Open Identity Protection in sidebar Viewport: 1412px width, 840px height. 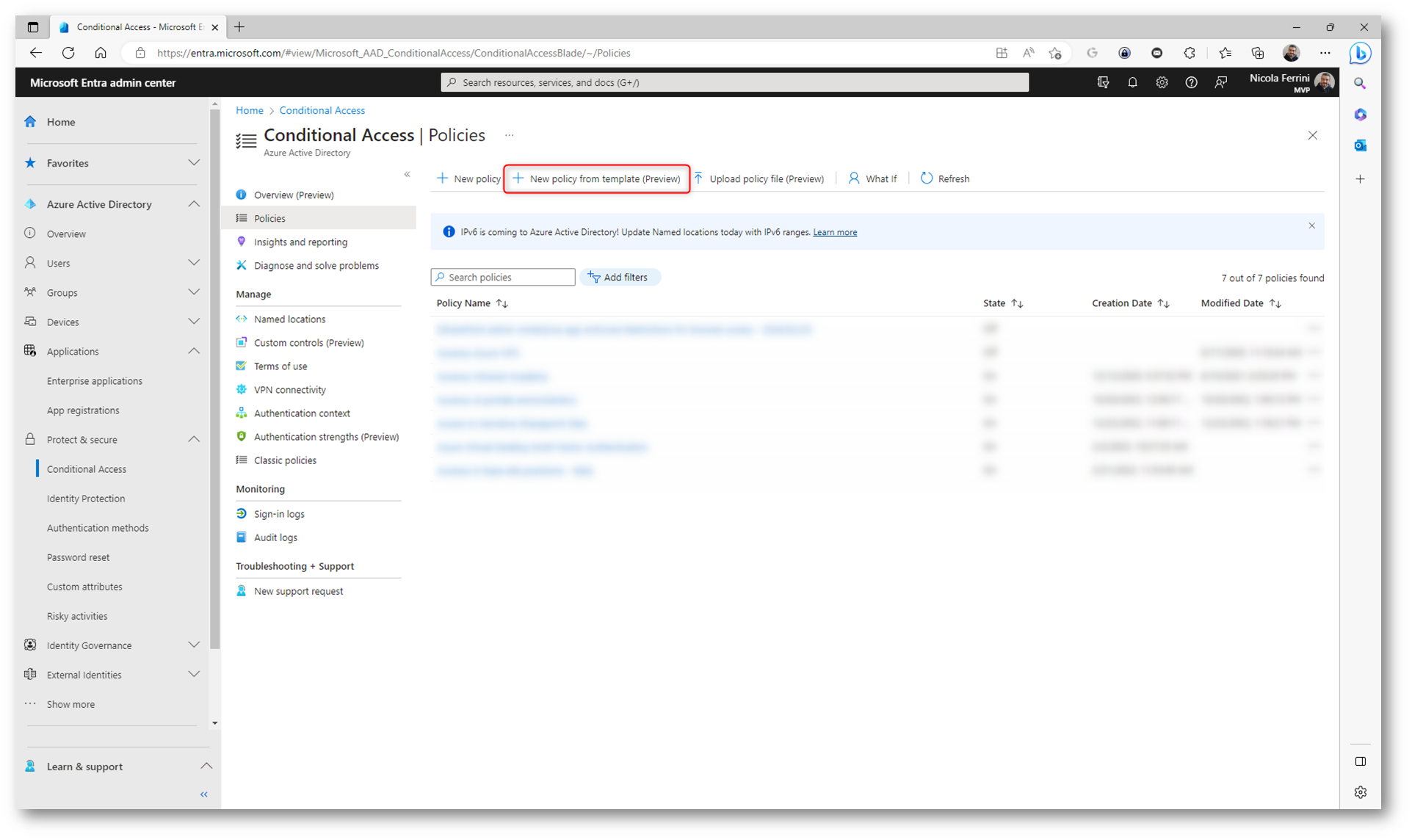tap(86, 498)
